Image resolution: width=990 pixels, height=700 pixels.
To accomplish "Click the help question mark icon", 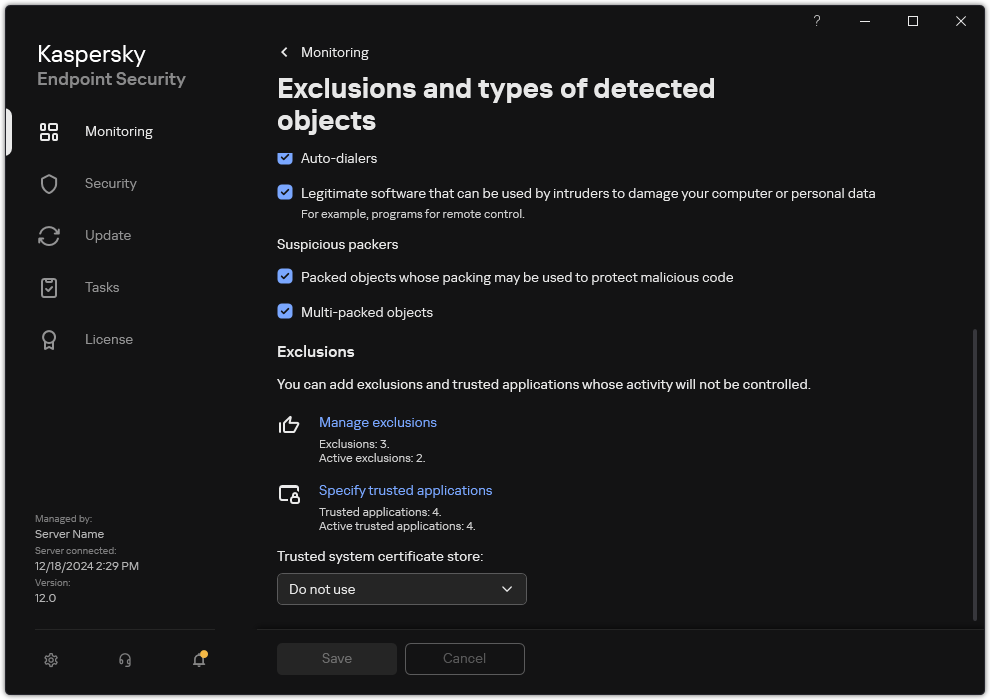I will click(x=816, y=21).
